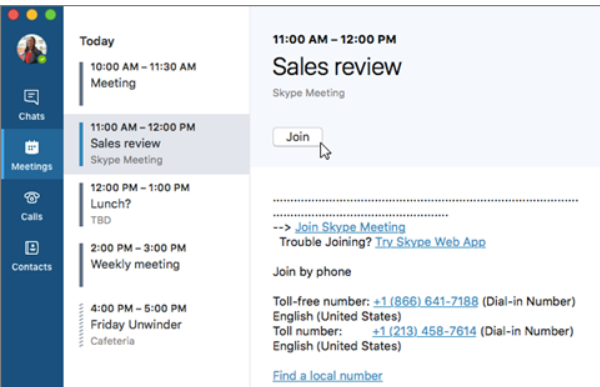The height and width of the screenshot is (387, 600).
Task: Click the green presence status badge
Action: coord(42,59)
